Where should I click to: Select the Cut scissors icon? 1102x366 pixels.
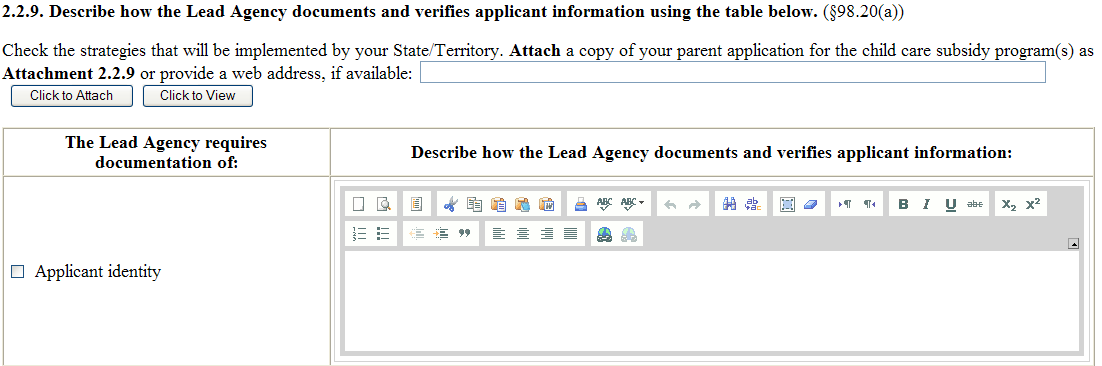450,204
